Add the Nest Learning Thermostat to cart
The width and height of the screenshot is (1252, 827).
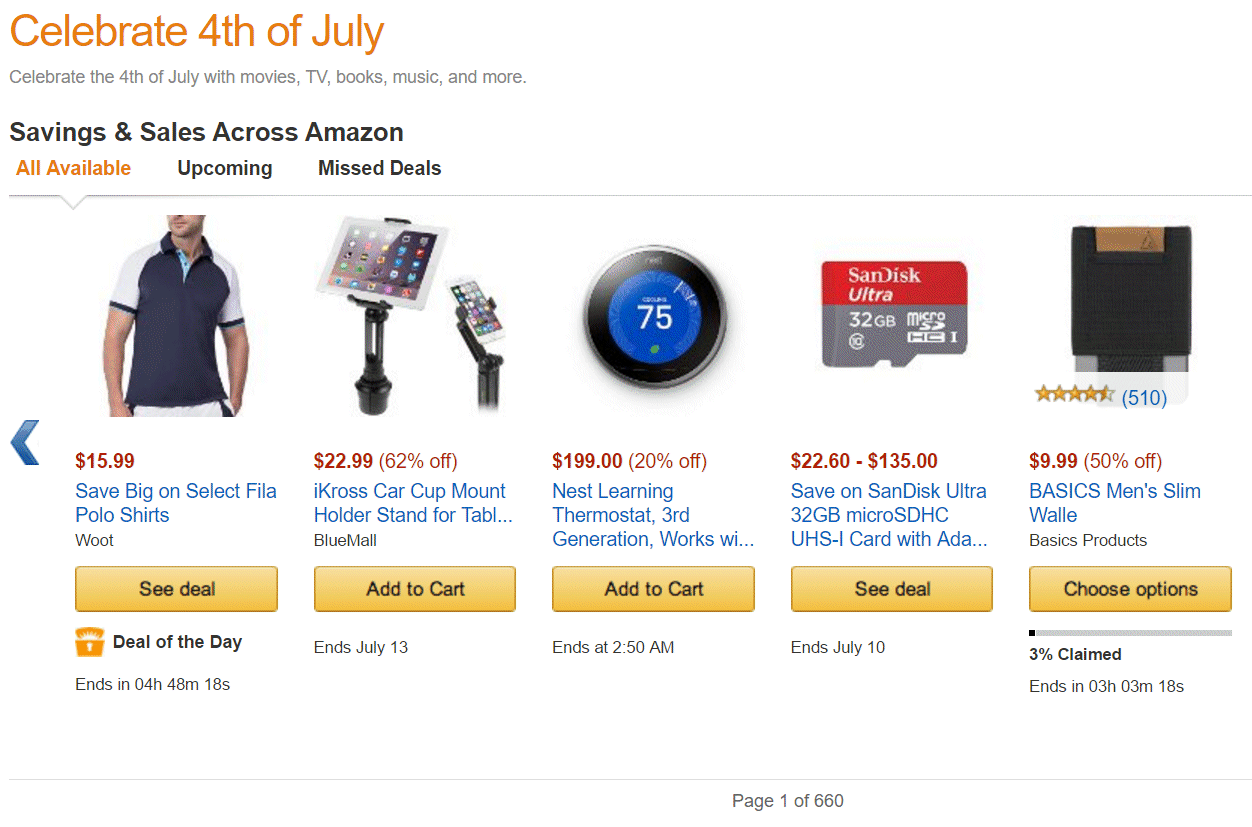tap(653, 589)
